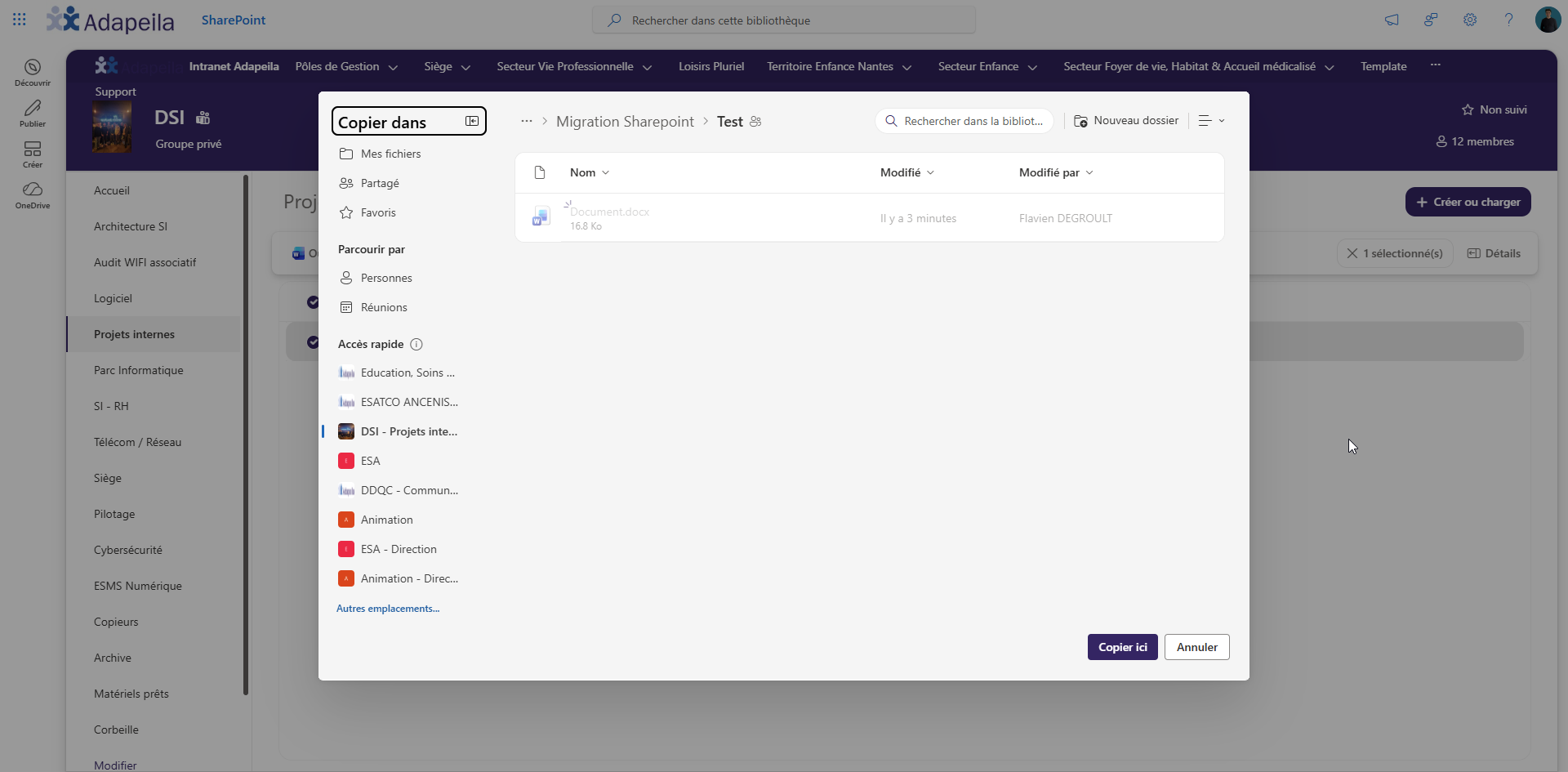Click the Accès rapide info icon
The height and width of the screenshot is (772, 1568).
(x=416, y=344)
